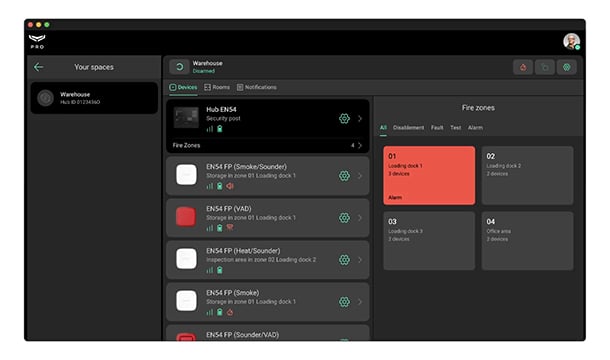Open the user profile avatar

(571, 41)
